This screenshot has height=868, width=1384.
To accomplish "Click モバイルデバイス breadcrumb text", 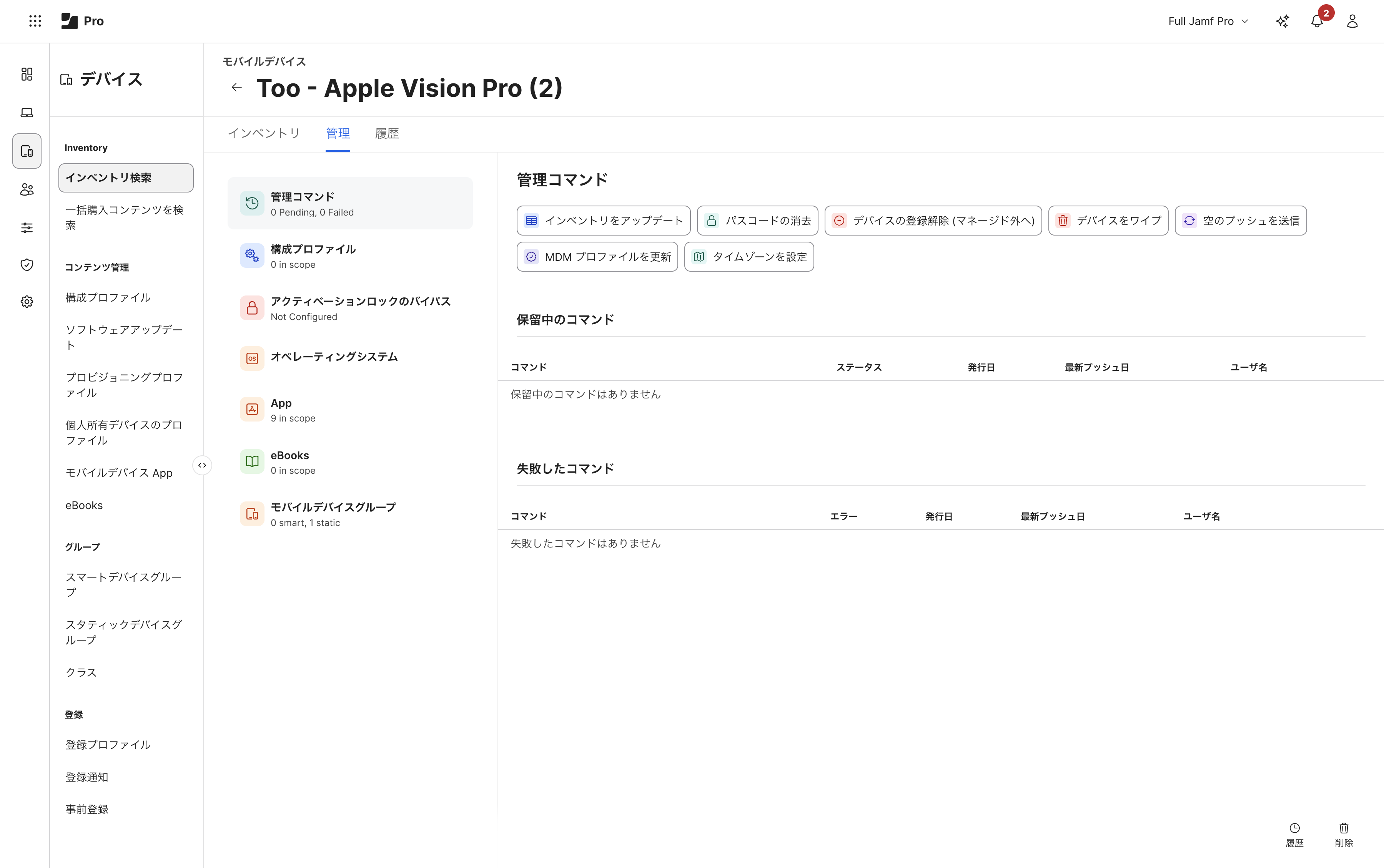I will (264, 61).
